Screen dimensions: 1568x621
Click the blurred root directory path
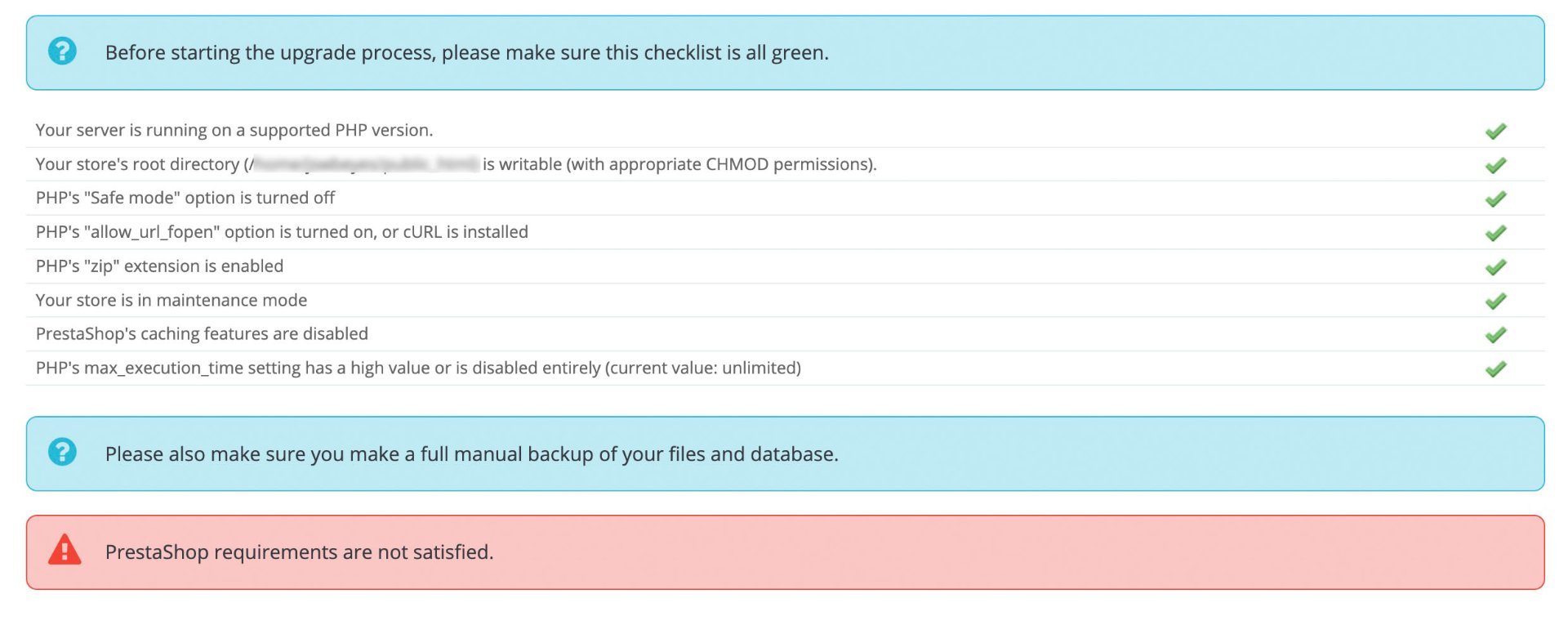tap(365, 164)
